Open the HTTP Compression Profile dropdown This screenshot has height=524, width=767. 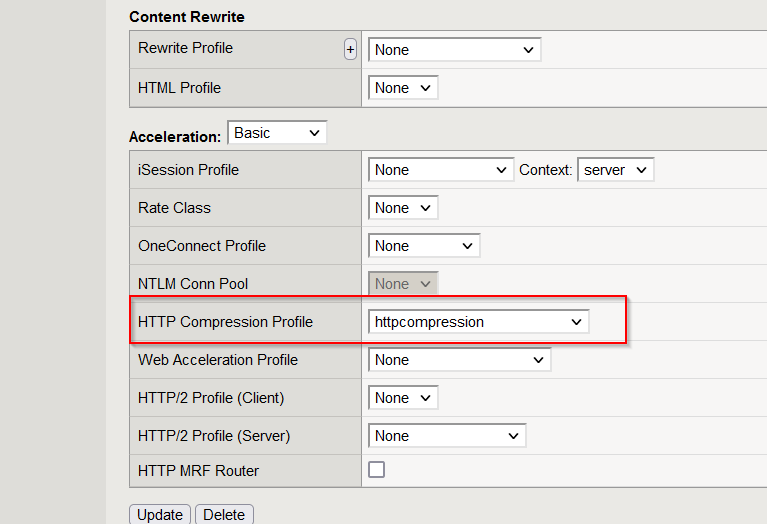[x=478, y=322]
